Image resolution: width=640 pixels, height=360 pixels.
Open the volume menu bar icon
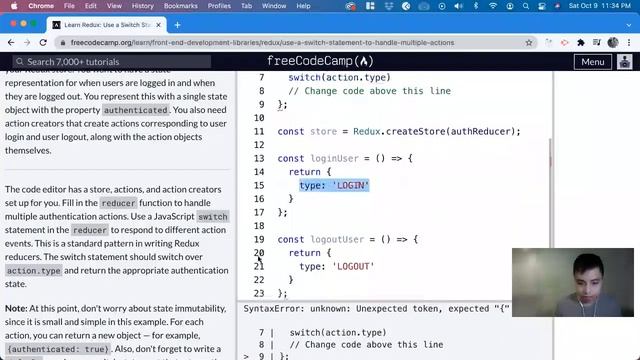pyautogui.click(x=458, y=6)
